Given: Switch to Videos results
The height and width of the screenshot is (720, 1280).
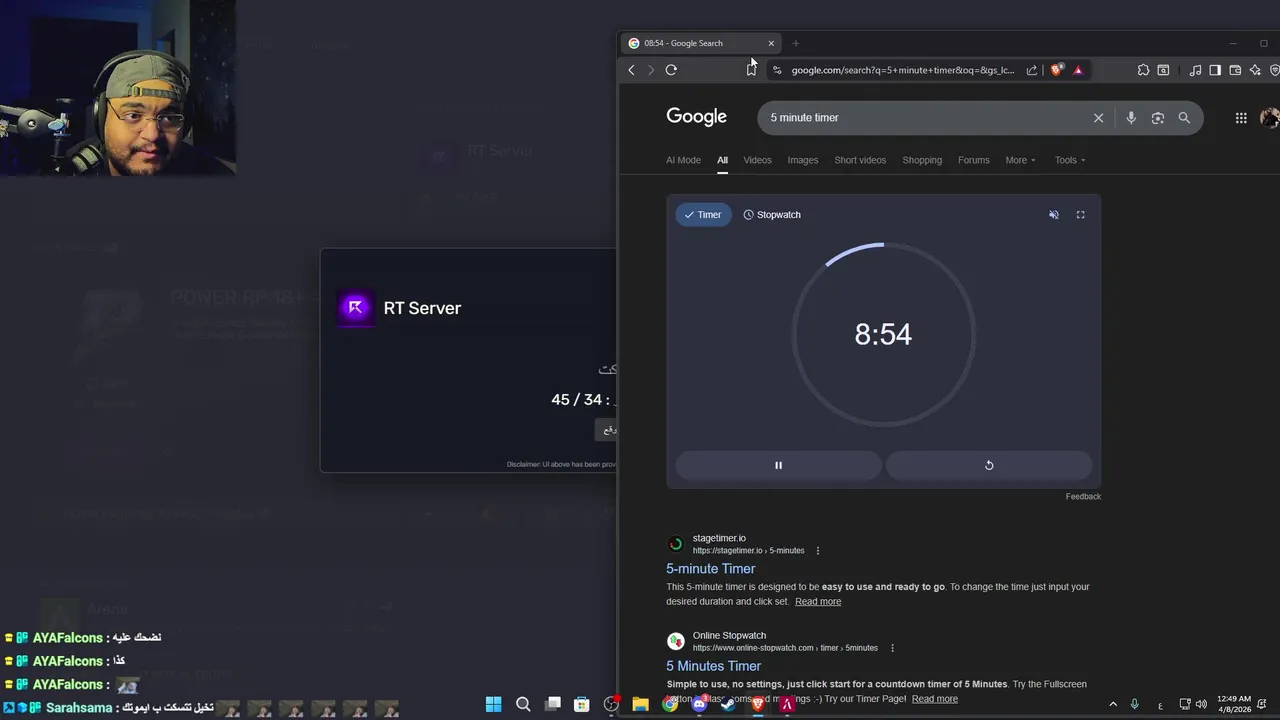Looking at the screenshot, I should pos(757,160).
